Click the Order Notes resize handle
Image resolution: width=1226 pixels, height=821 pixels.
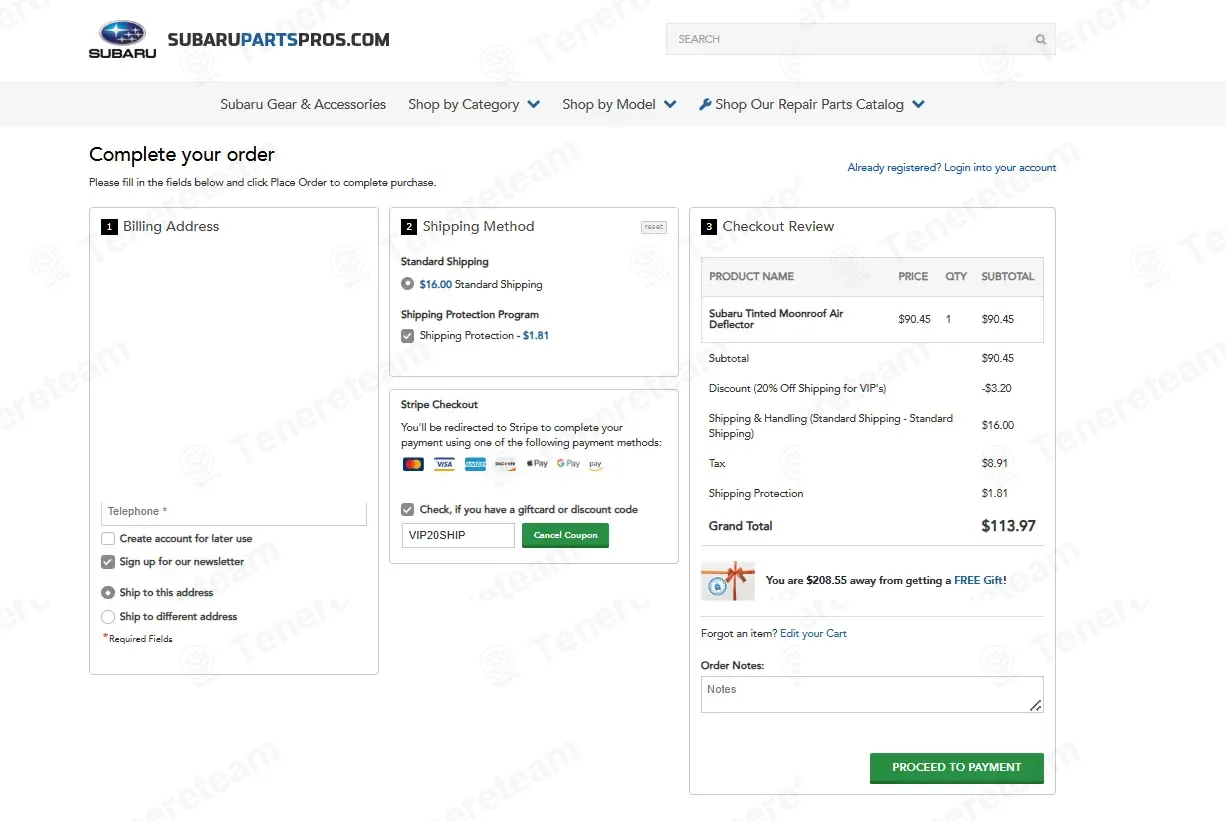[x=1036, y=705]
